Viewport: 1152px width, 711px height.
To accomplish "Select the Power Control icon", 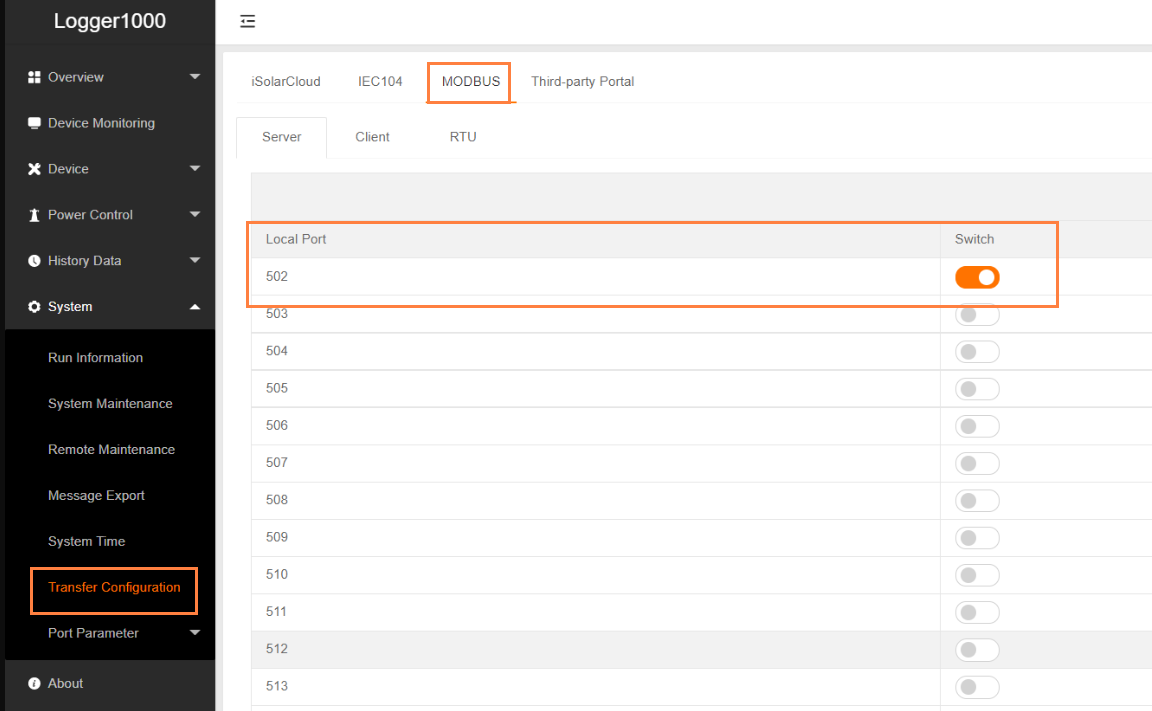I will [x=35, y=214].
